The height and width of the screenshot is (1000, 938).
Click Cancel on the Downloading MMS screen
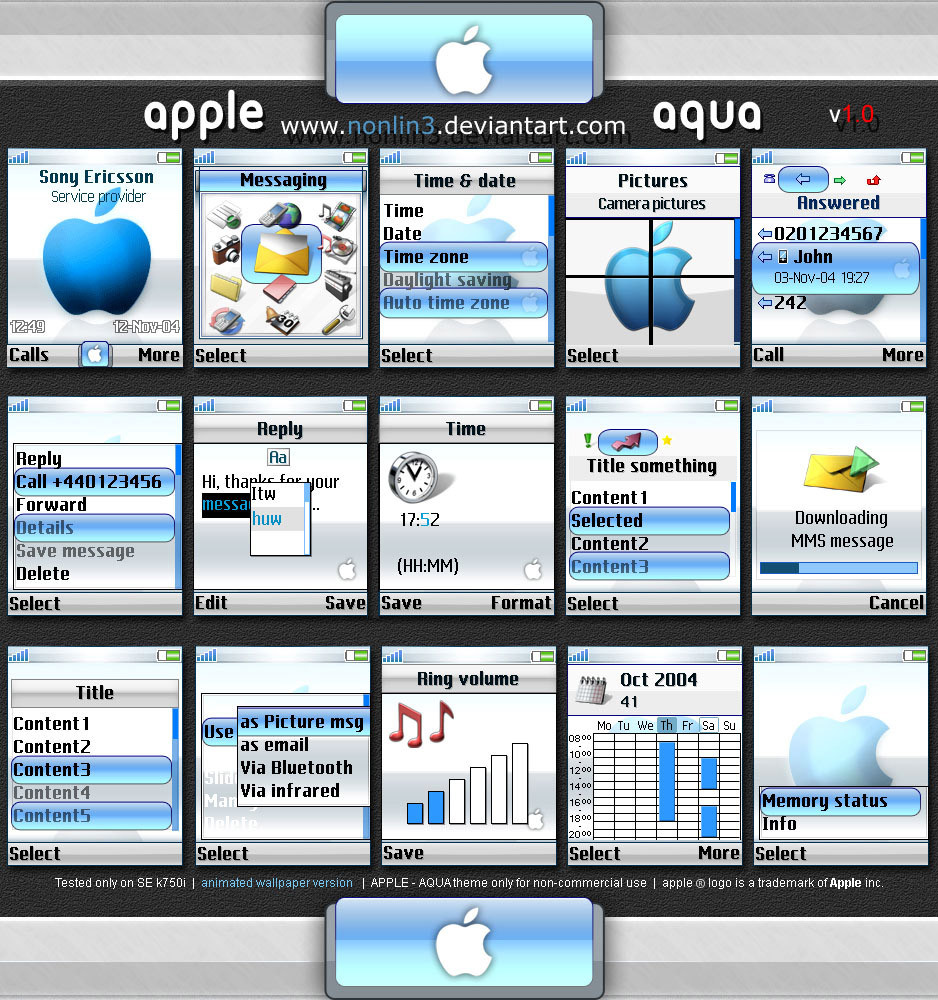pos(896,603)
